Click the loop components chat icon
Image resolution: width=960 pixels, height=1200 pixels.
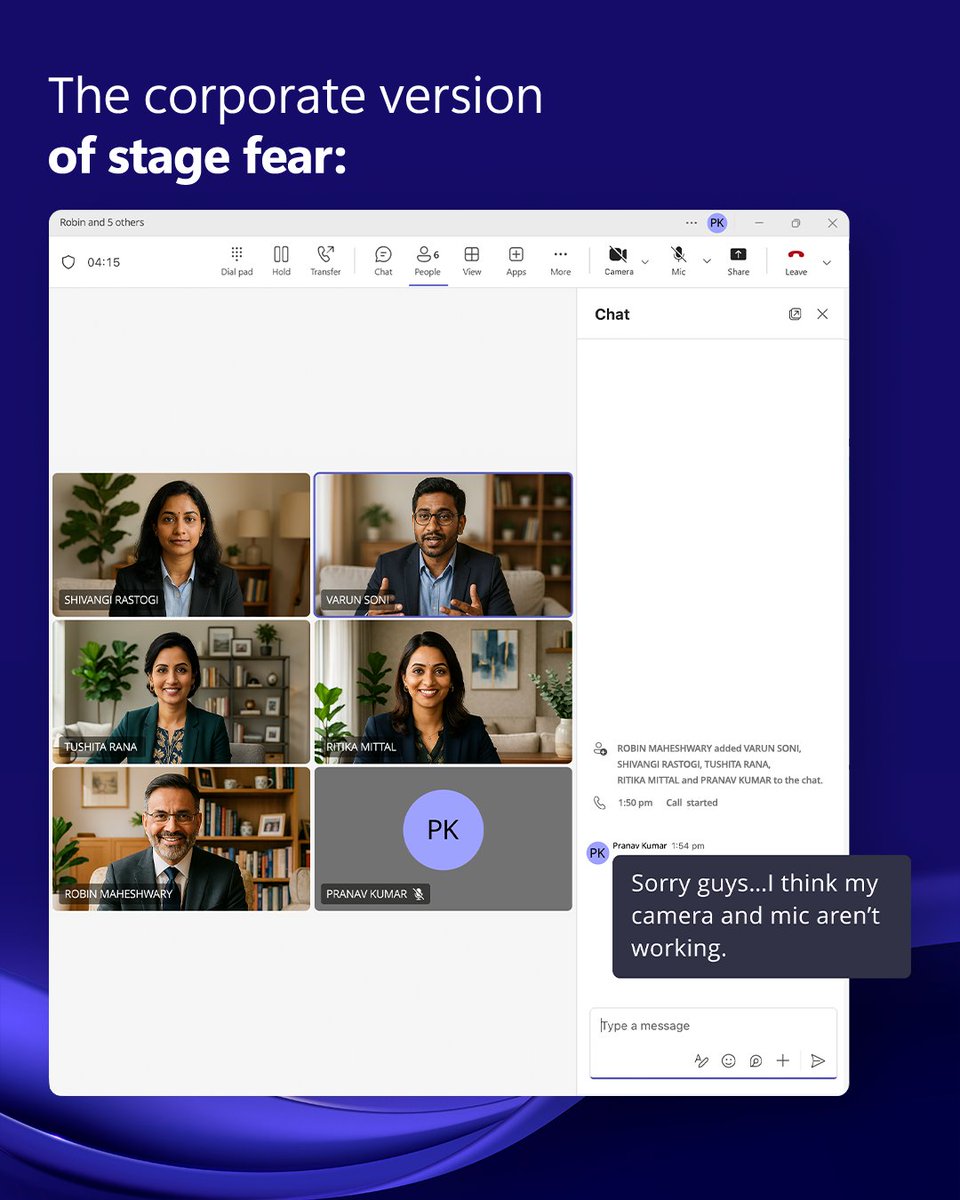click(x=756, y=1061)
